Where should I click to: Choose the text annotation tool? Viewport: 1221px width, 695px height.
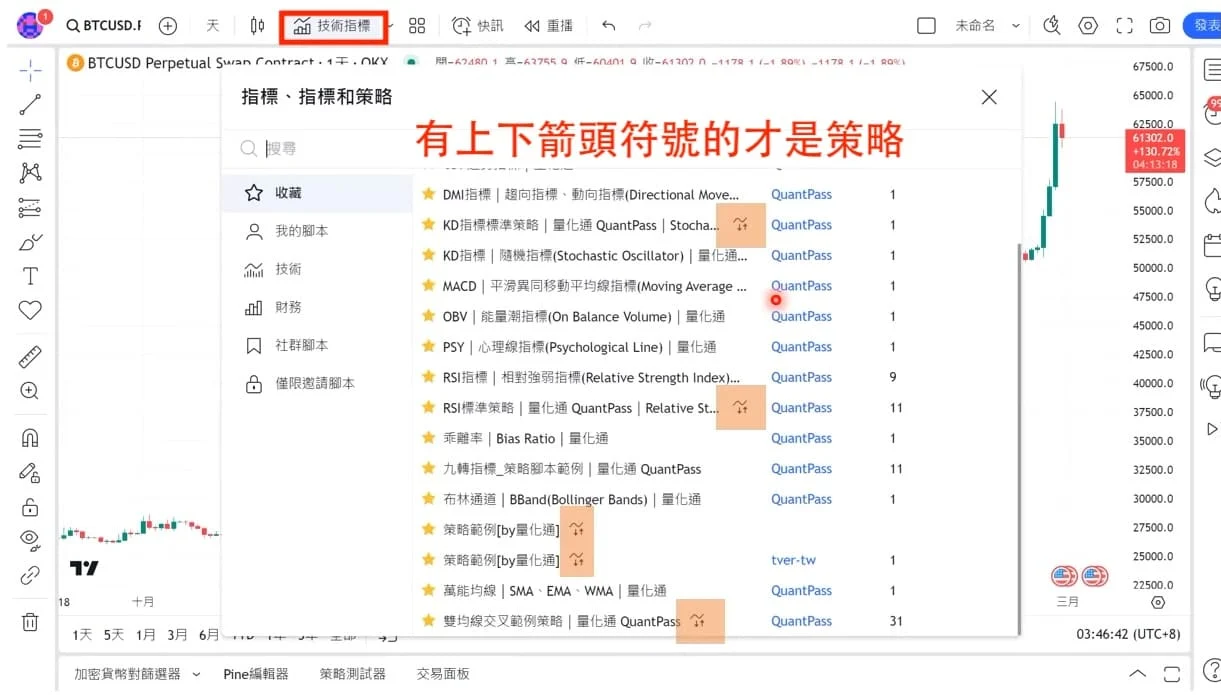(x=30, y=276)
